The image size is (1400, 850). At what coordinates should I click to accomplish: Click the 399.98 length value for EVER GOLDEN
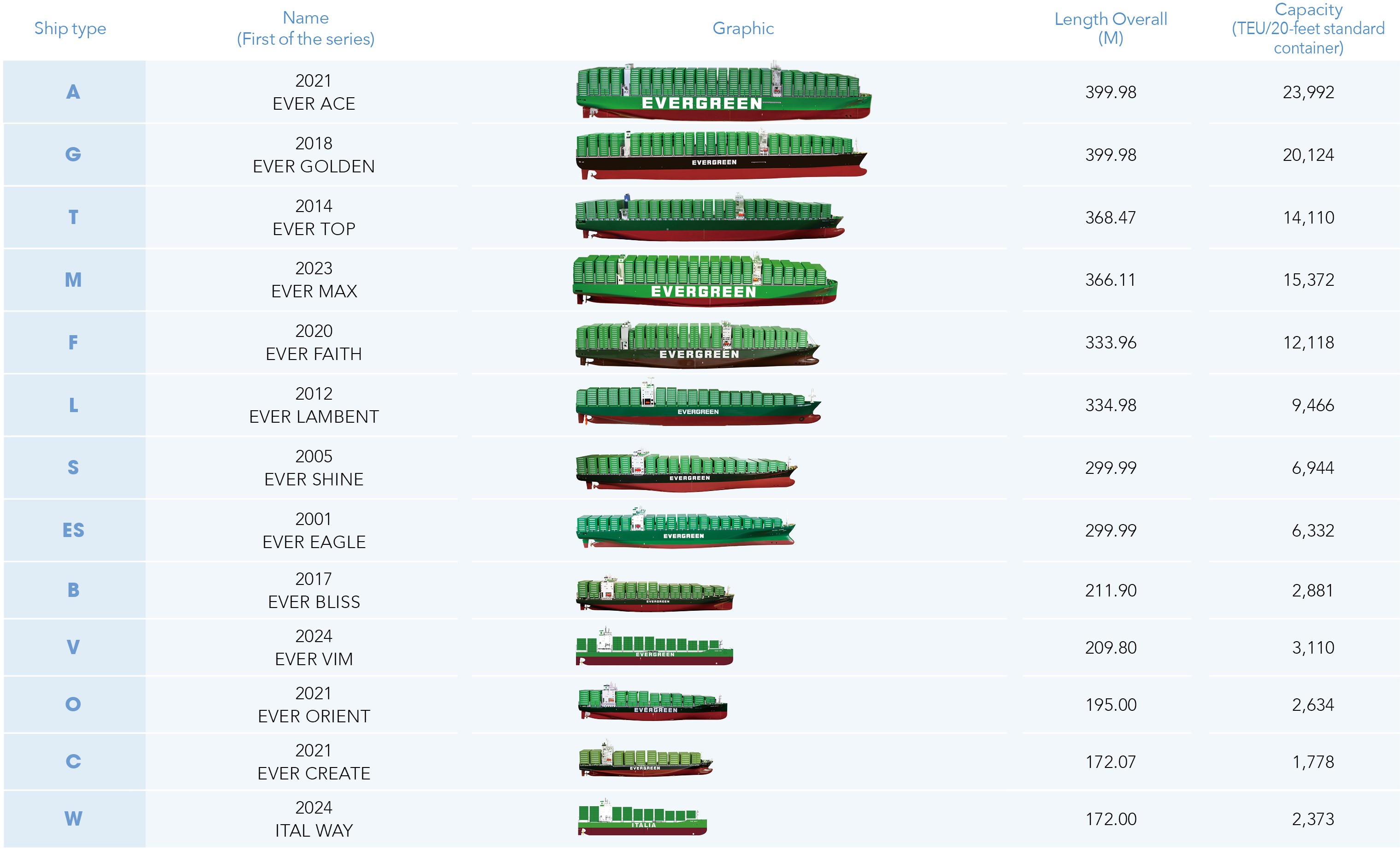(1111, 154)
